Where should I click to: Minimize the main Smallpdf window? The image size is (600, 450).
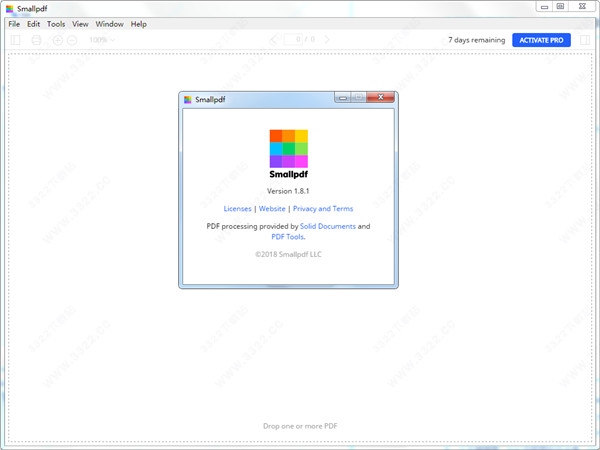pyautogui.click(x=545, y=7)
